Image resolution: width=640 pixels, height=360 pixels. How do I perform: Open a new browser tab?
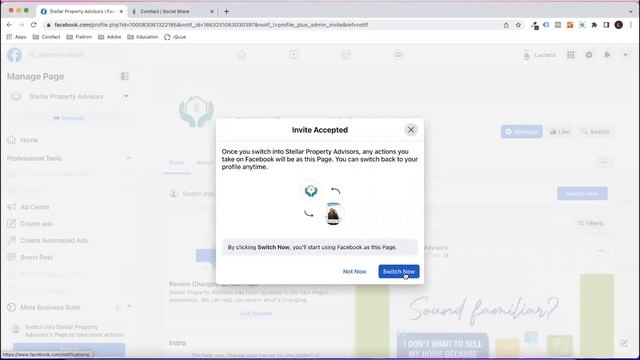[226, 11]
